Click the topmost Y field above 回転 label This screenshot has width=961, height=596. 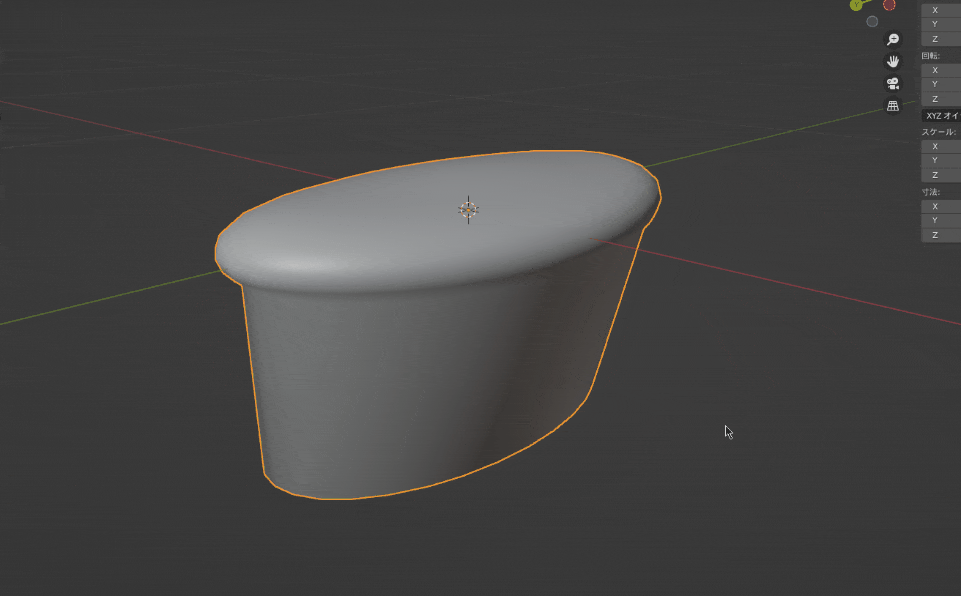coord(941,24)
